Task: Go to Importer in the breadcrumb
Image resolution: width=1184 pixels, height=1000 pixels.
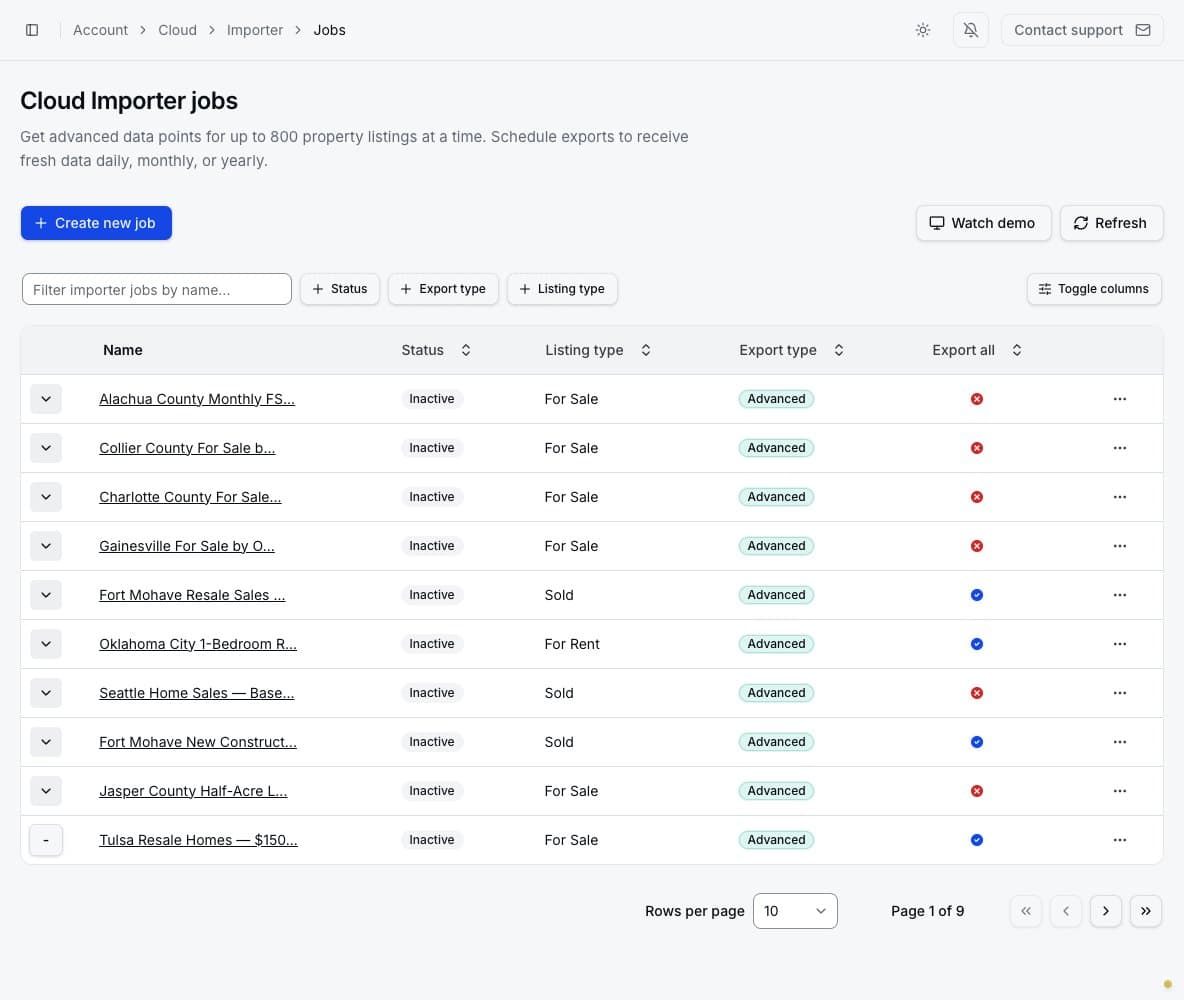Action: coord(254,30)
